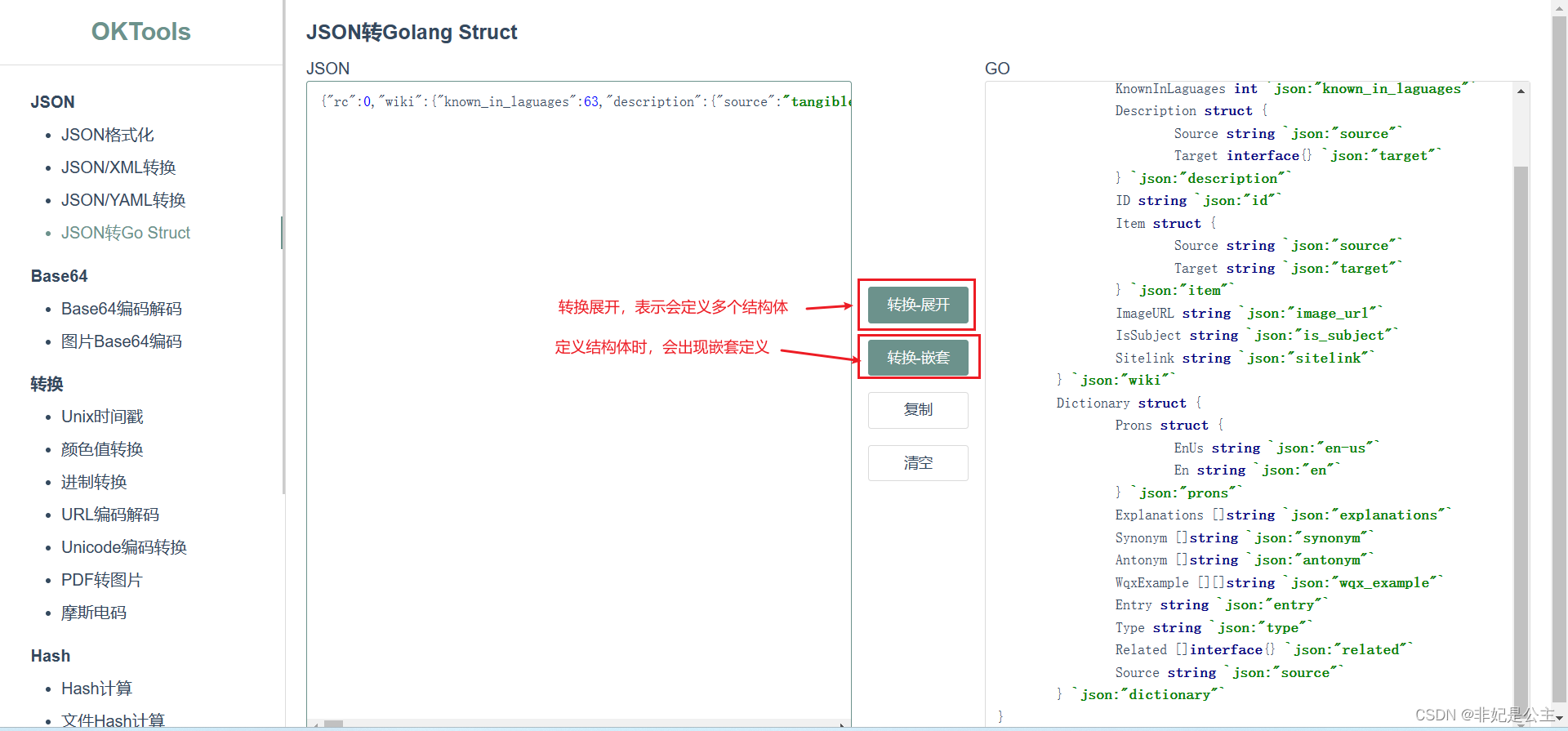Click the 复制 copy button
The image size is (1568, 731).
918,410
